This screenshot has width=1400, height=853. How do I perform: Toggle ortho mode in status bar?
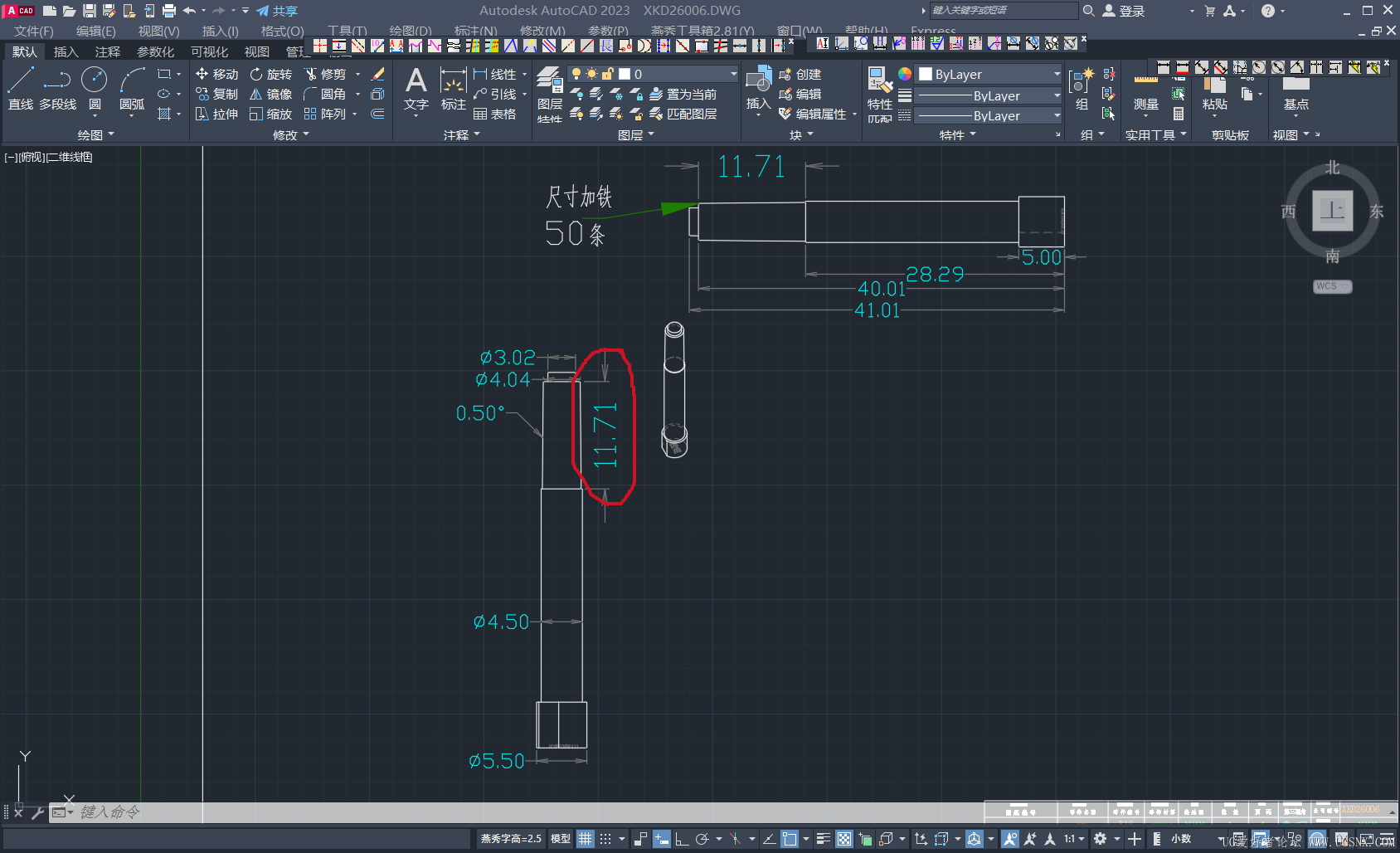click(682, 839)
